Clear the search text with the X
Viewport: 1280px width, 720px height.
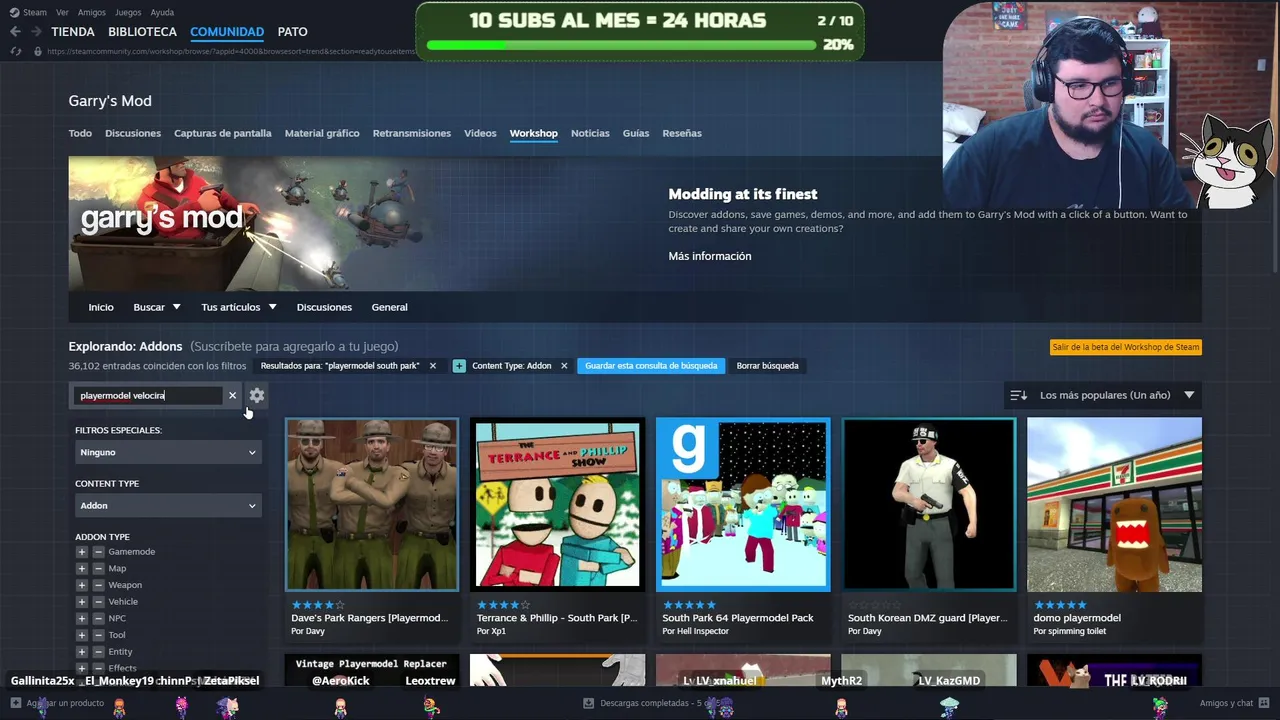(x=232, y=395)
